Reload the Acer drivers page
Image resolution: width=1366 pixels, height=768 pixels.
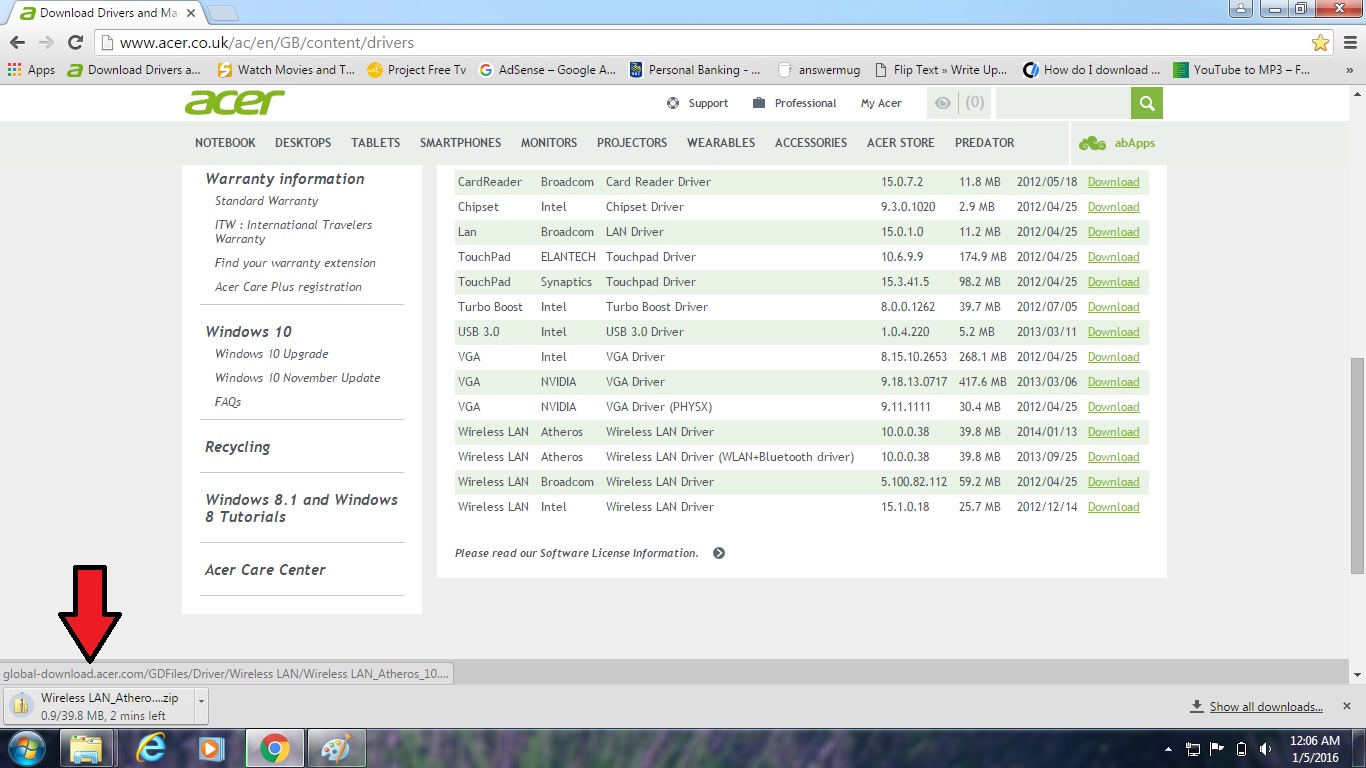point(75,43)
